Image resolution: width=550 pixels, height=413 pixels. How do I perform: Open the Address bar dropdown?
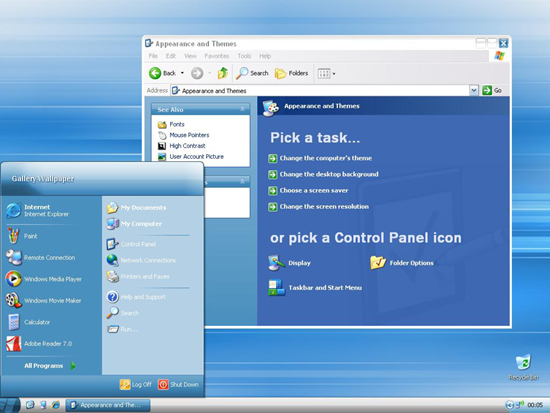(474, 91)
